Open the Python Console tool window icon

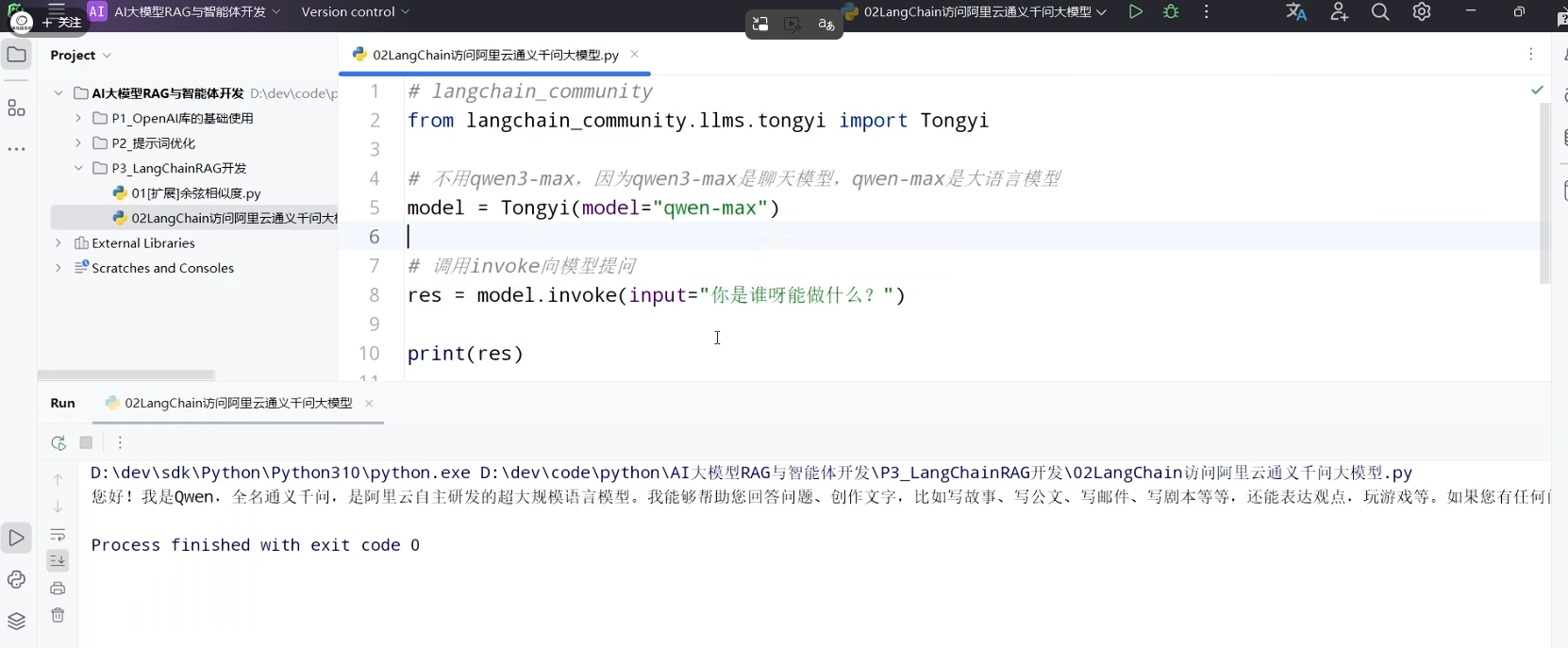pyautogui.click(x=16, y=579)
